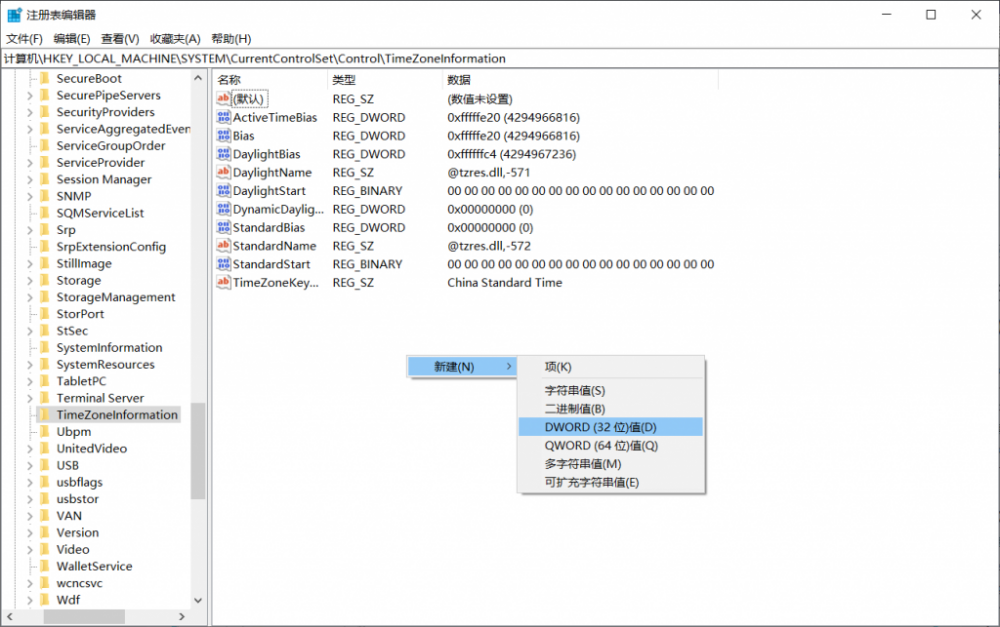Select the StorageManagement registry key
This screenshot has height=627, width=1000.
click(x=115, y=297)
